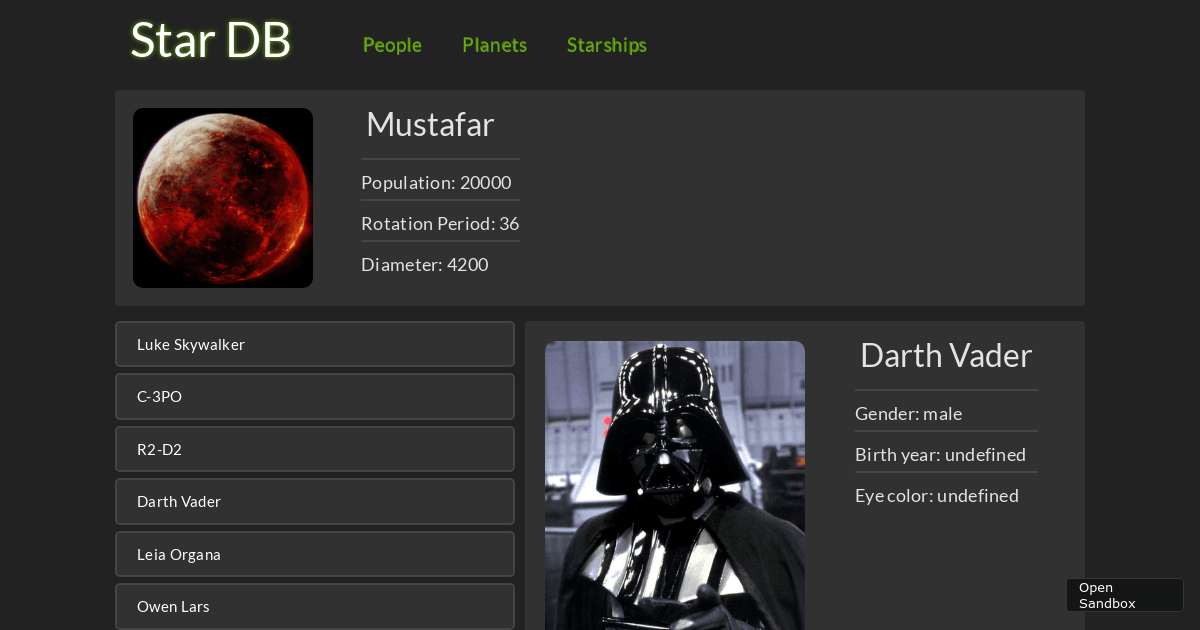Select C-3PO from the character list
The image size is (1200, 630).
(x=315, y=396)
